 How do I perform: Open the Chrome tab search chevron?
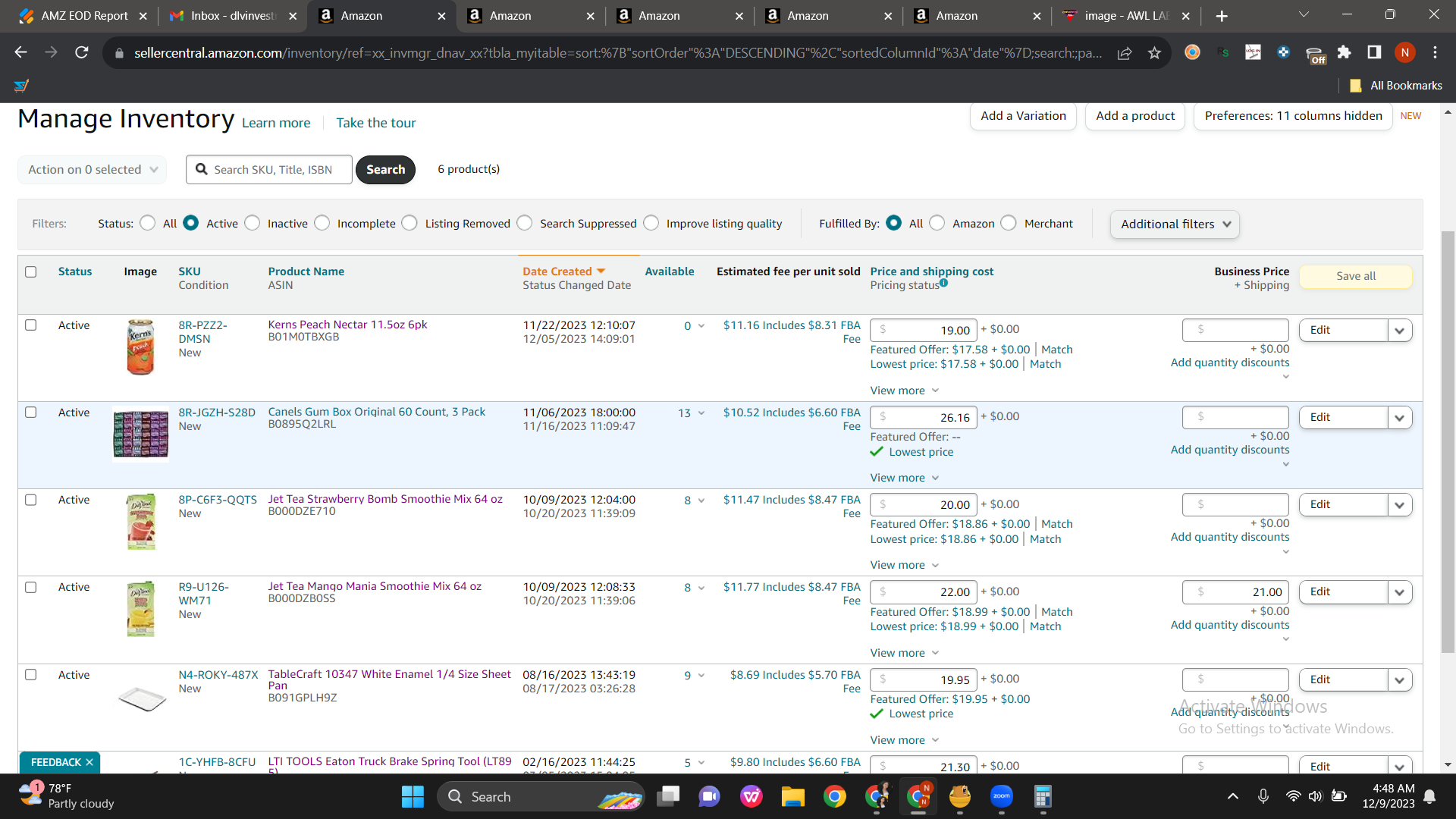pyautogui.click(x=1304, y=14)
